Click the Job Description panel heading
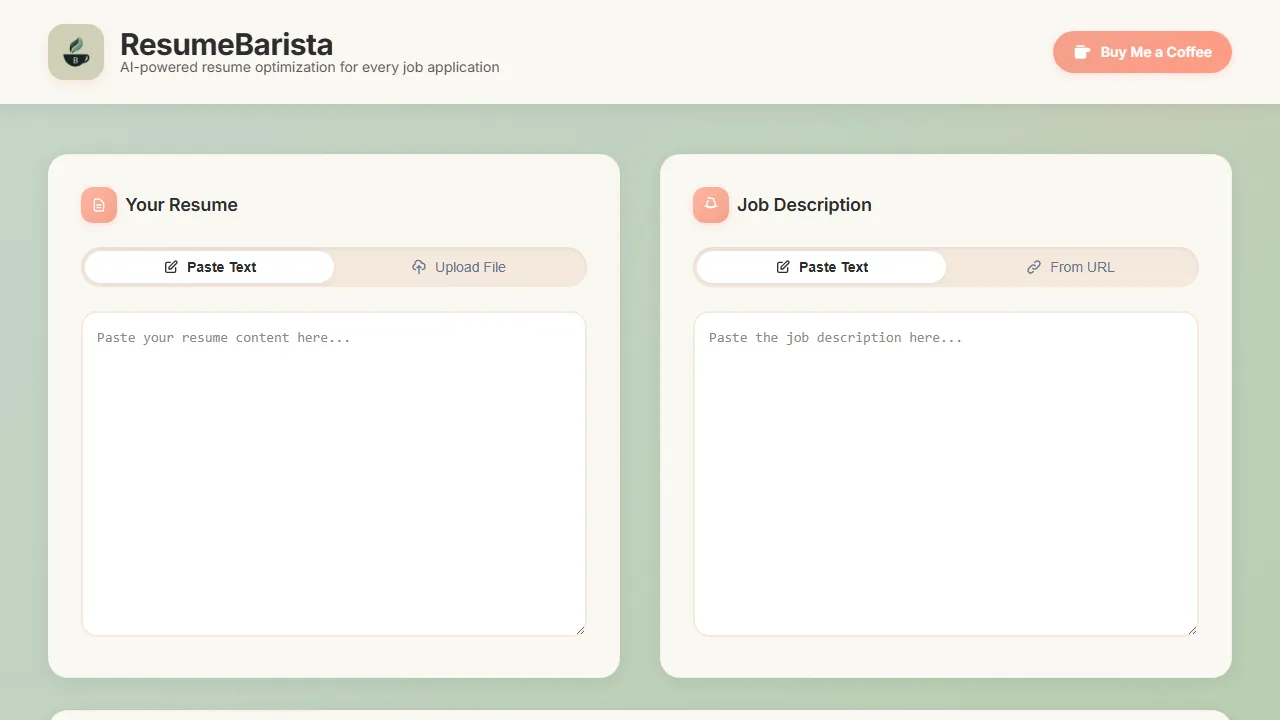The width and height of the screenshot is (1280, 720). click(804, 204)
